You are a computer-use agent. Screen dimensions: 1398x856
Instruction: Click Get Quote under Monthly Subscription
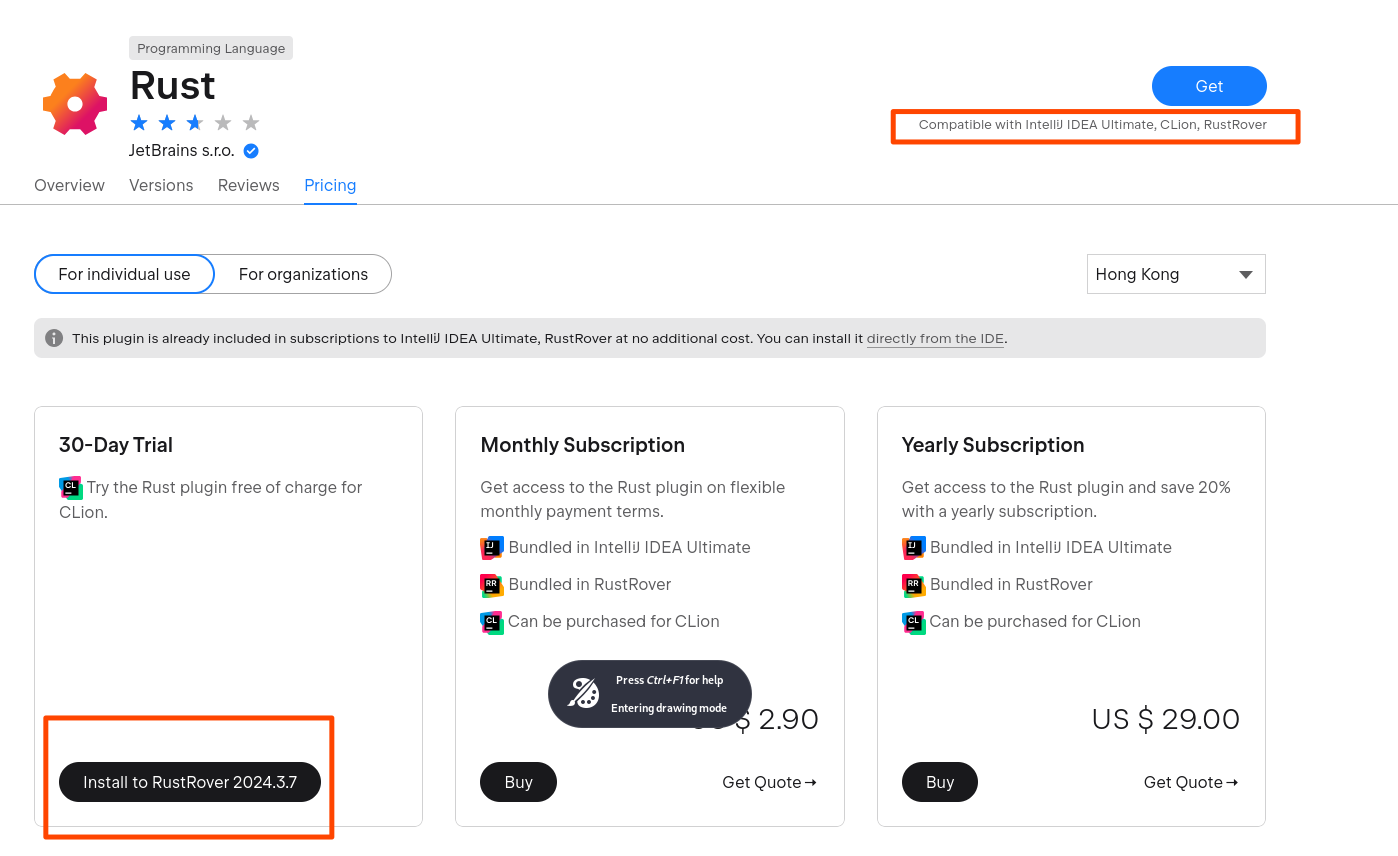pos(769,782)
